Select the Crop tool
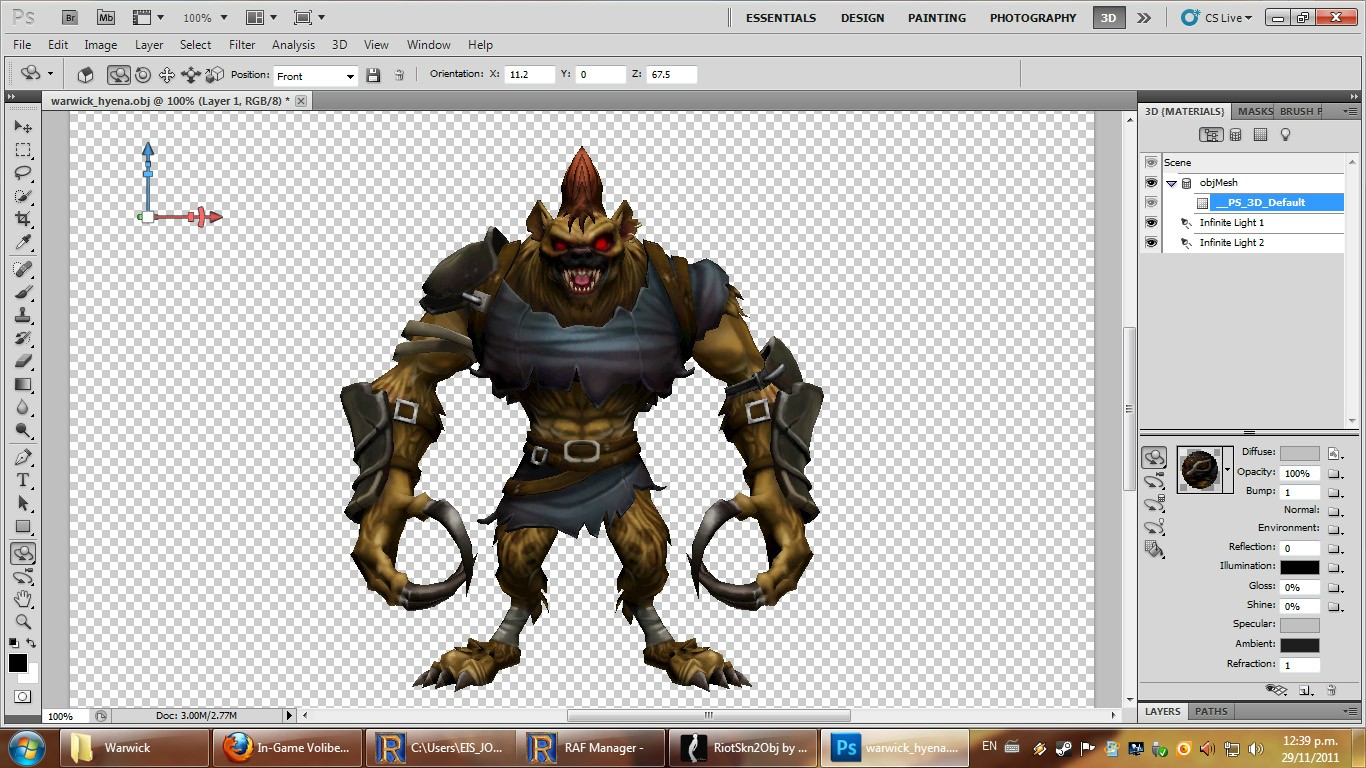1366x768 pixels. point(23,219)
